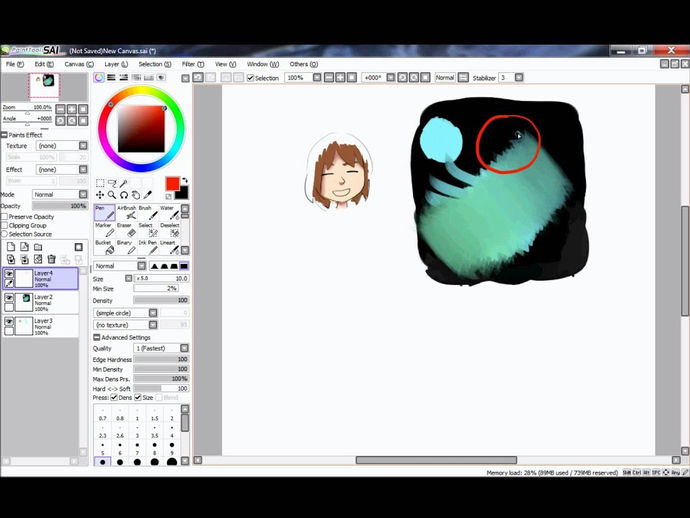Click the red foreground color swatch
This screenshot has width=690, height=518.
172,184
